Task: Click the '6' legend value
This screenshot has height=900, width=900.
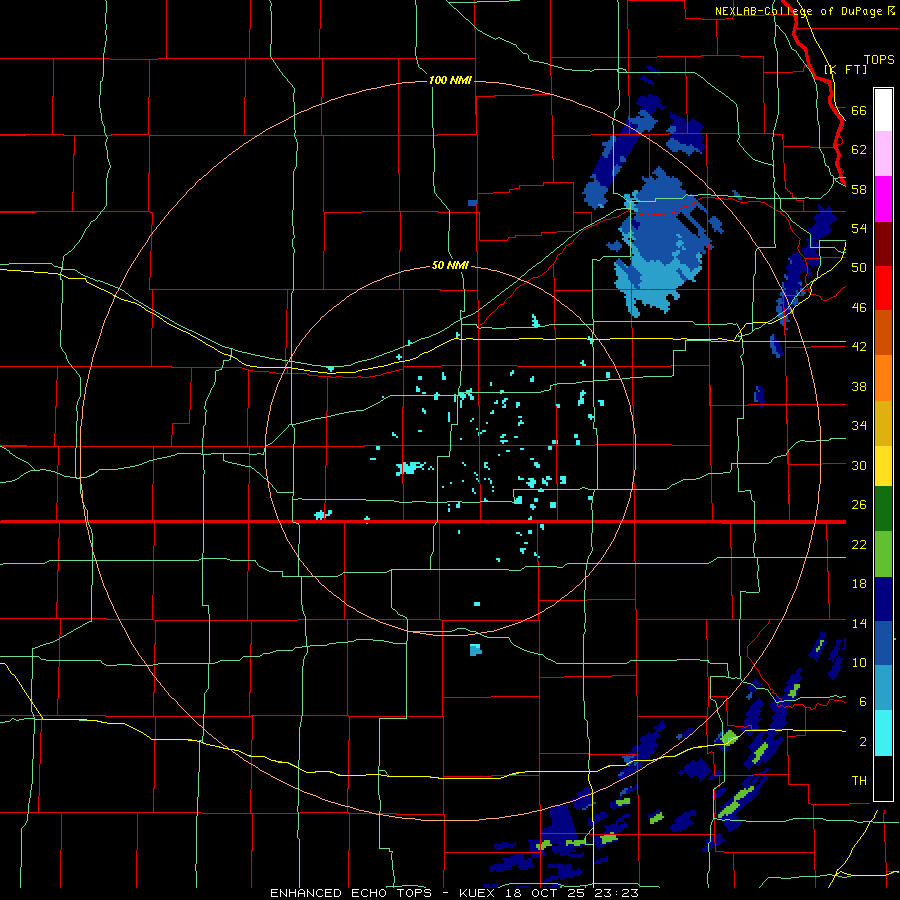Action: (x=863, y=702)
